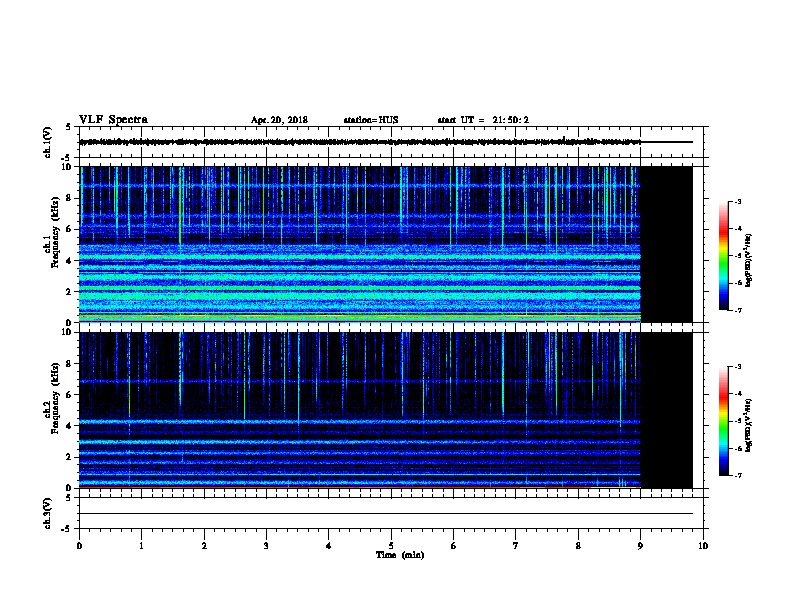The image size is (792, 612).
Task: Click time axis tick label "10"
Action: [703, 546]
